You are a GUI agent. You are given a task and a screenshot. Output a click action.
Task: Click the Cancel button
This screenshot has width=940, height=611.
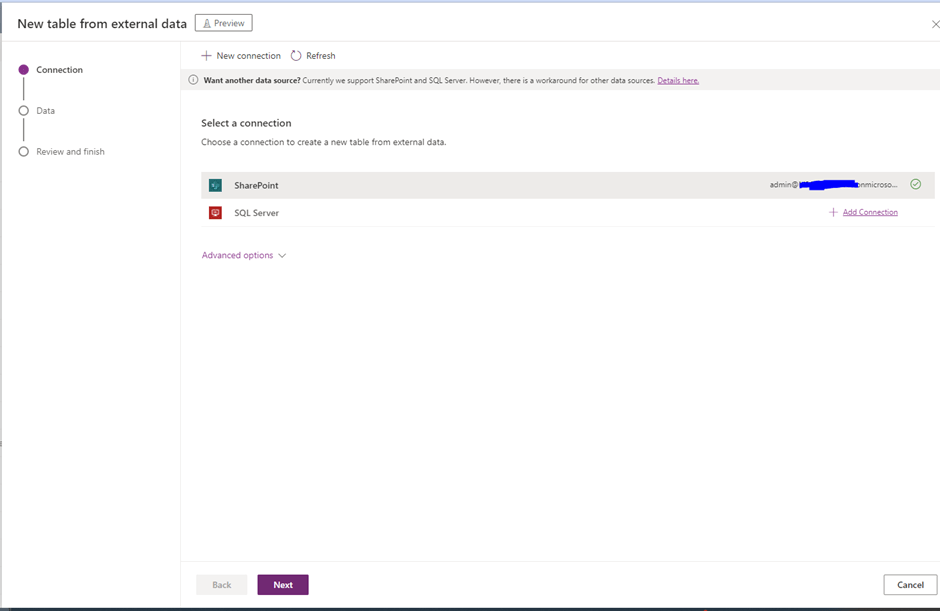point(909,585)
